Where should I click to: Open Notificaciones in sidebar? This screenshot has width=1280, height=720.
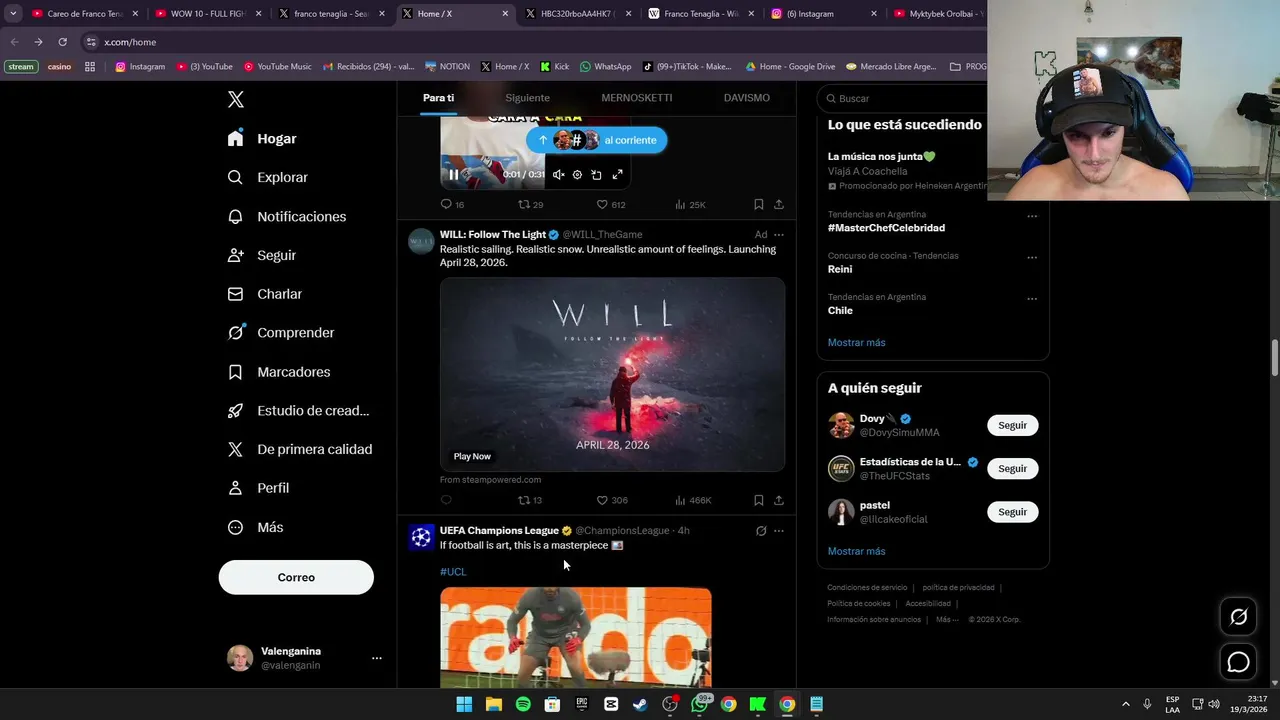click(286, 216)
